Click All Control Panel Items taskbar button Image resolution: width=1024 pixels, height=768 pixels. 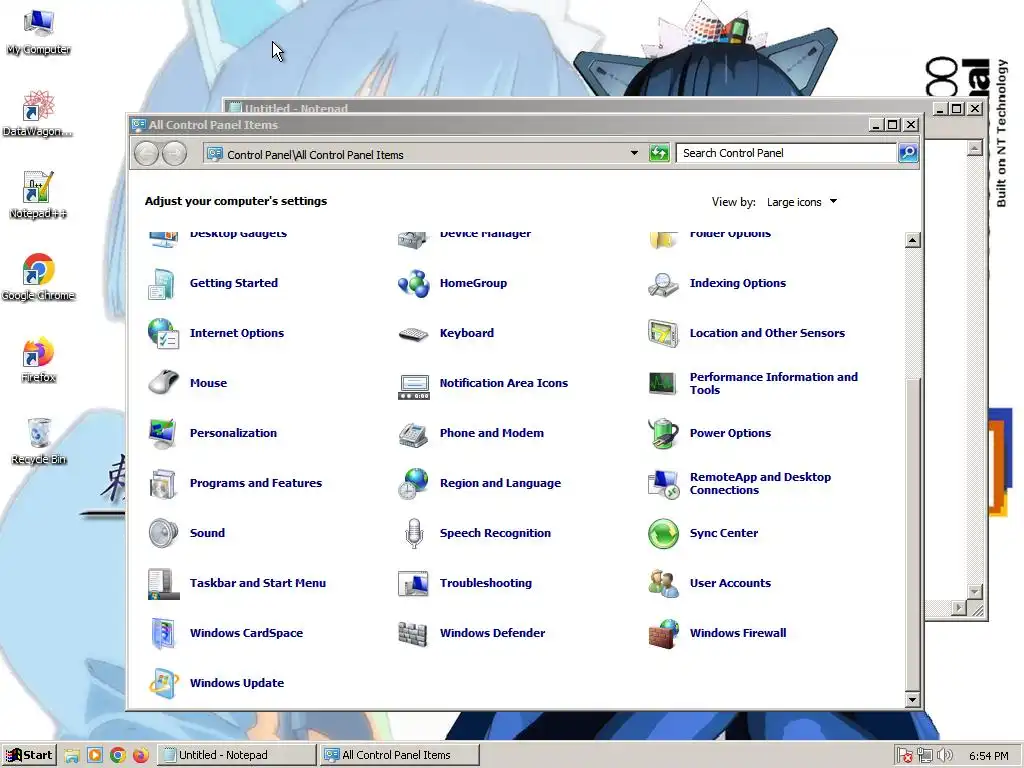tap(400, 755)
